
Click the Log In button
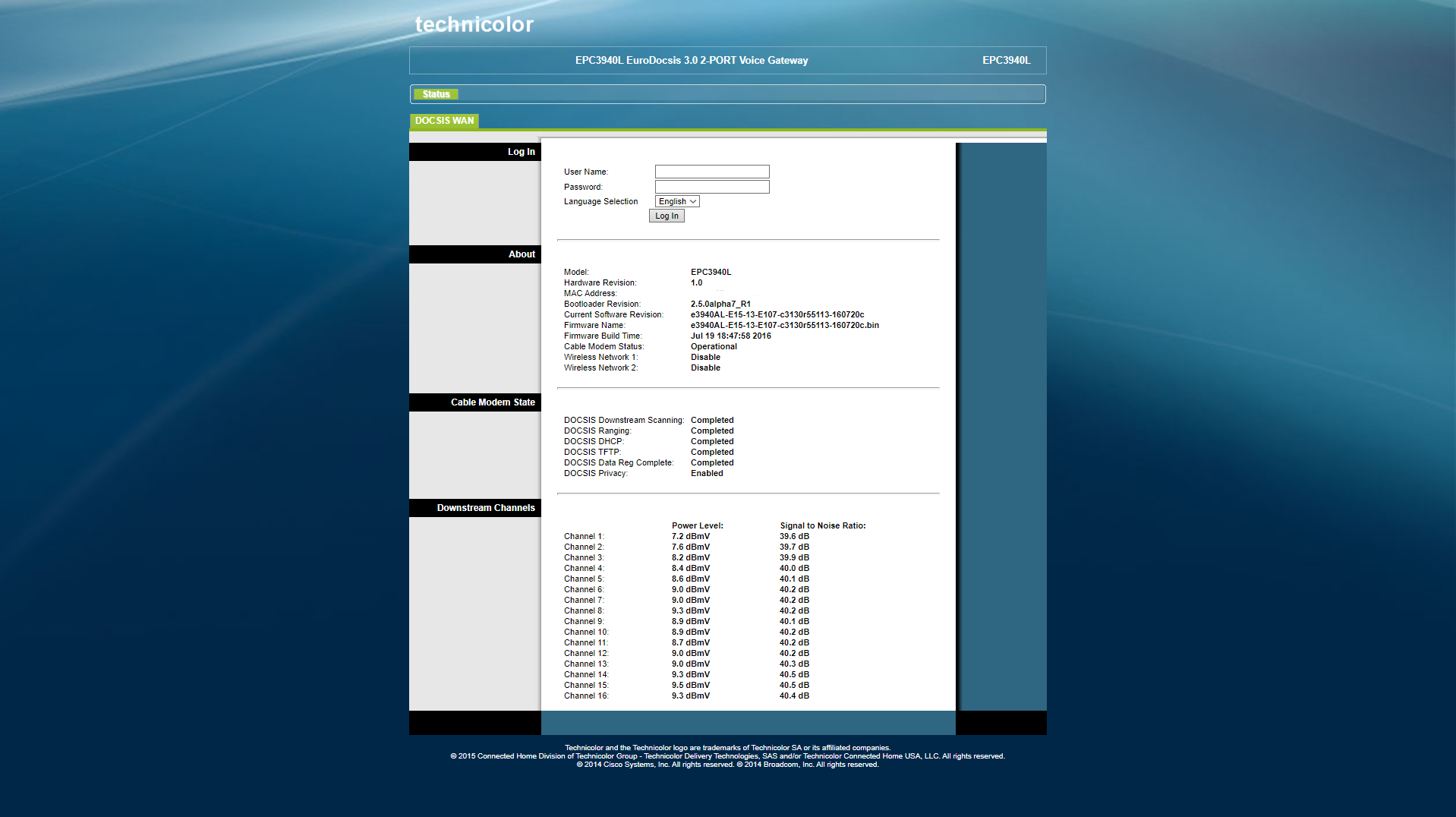[667, 216]
